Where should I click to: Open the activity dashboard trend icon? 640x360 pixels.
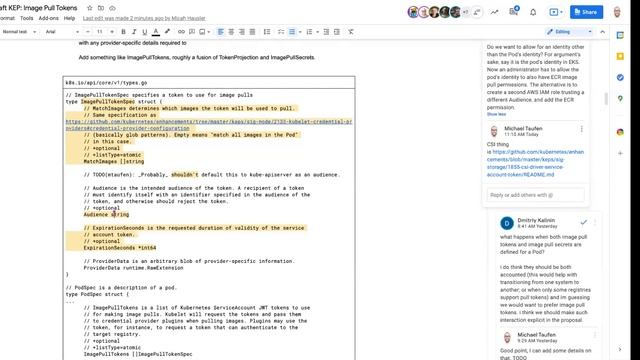494,12
